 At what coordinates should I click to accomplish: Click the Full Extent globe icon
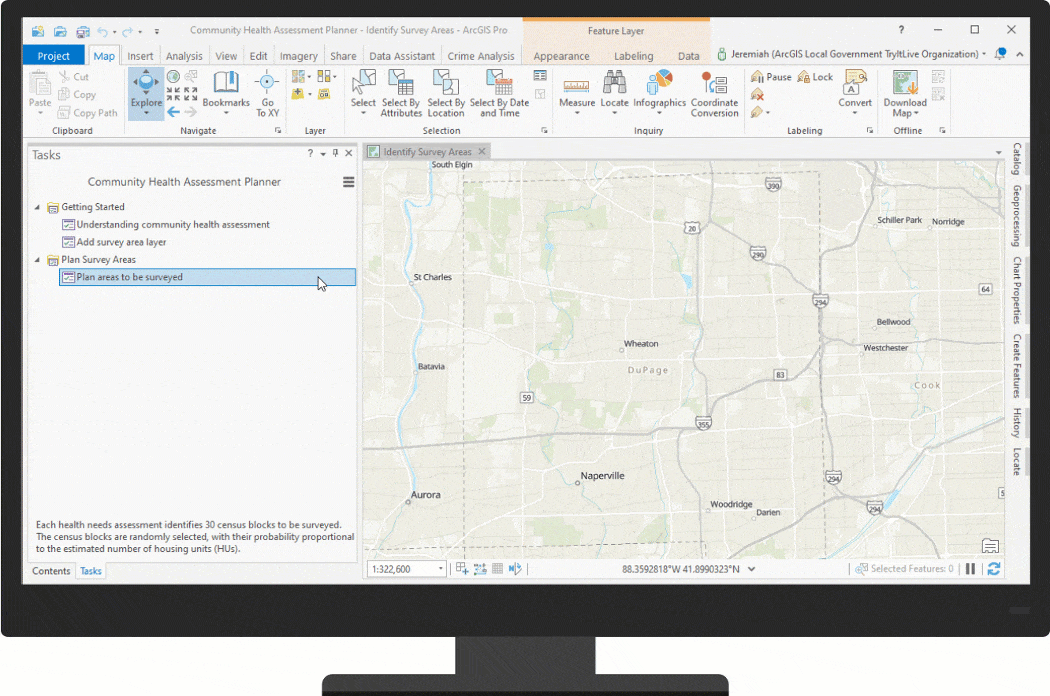click(173, 76)
